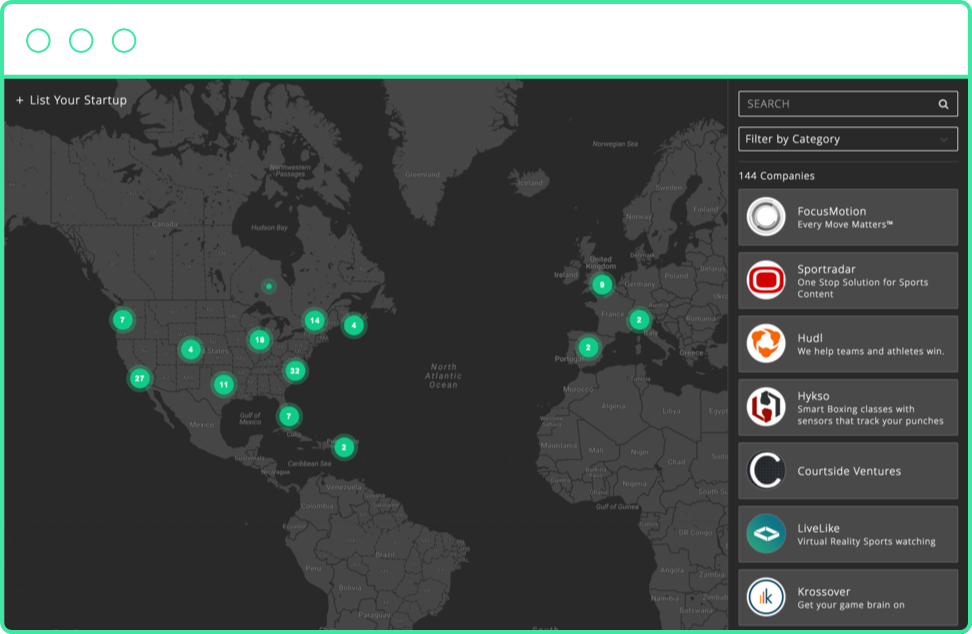Open the teal LiveLike logo
972x634 pixels.
coord(766,534)
